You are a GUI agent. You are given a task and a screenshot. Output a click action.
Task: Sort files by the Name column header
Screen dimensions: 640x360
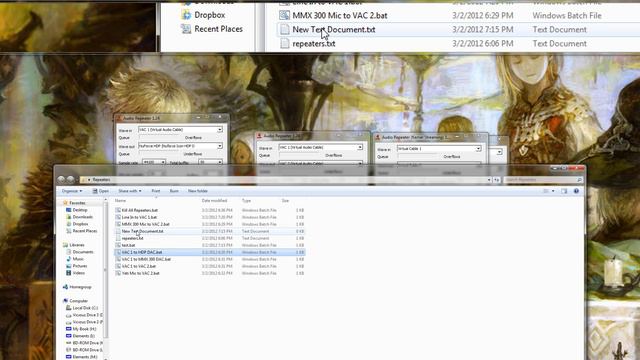pos(120,200)
